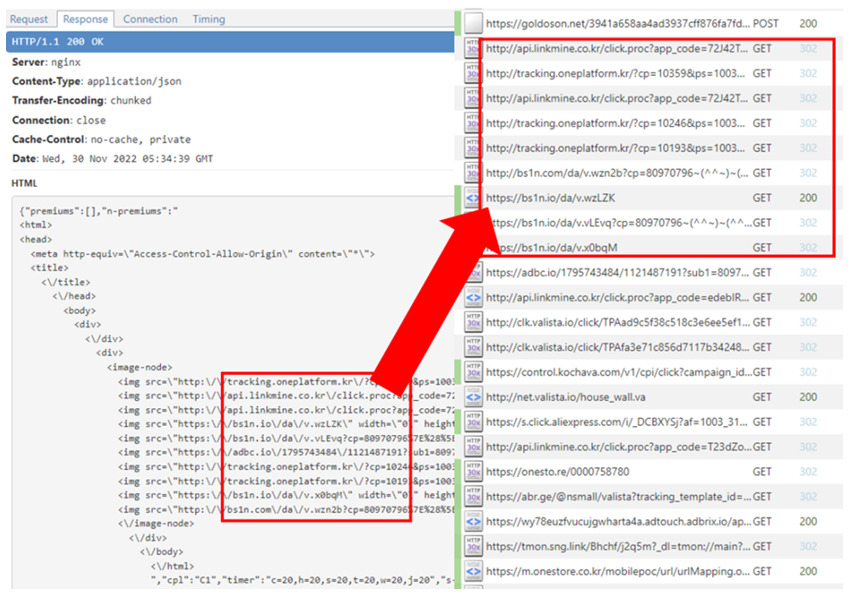Select the Timing tab

coord(209,19)
